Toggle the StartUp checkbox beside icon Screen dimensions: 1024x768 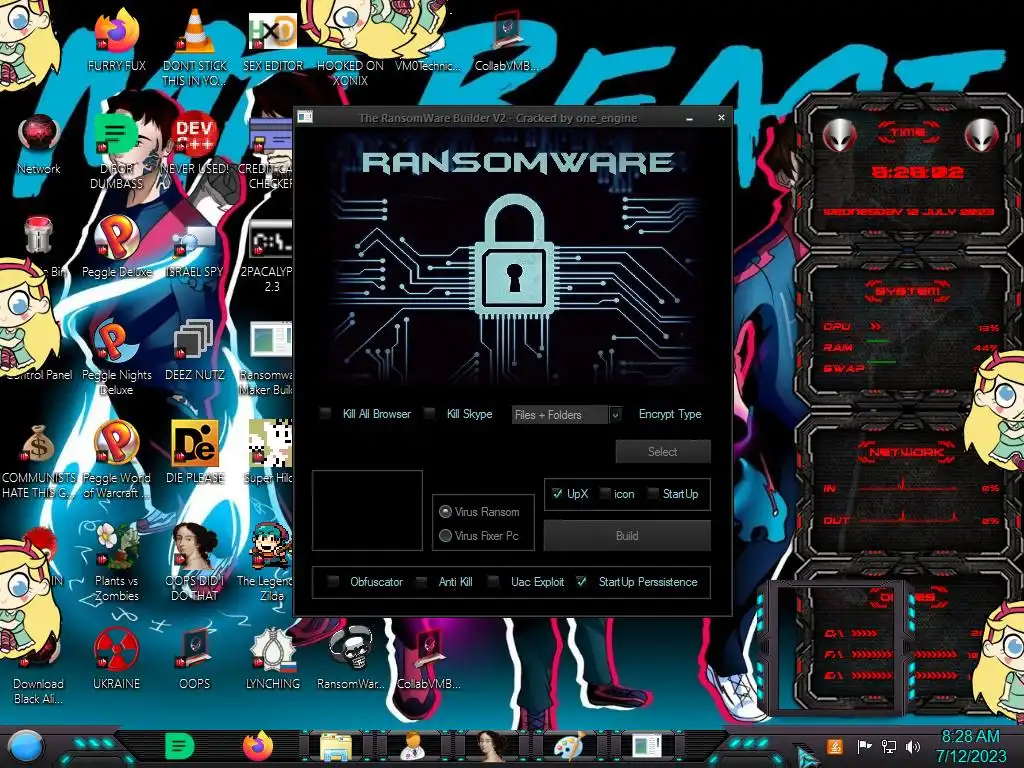click(652, 494)
